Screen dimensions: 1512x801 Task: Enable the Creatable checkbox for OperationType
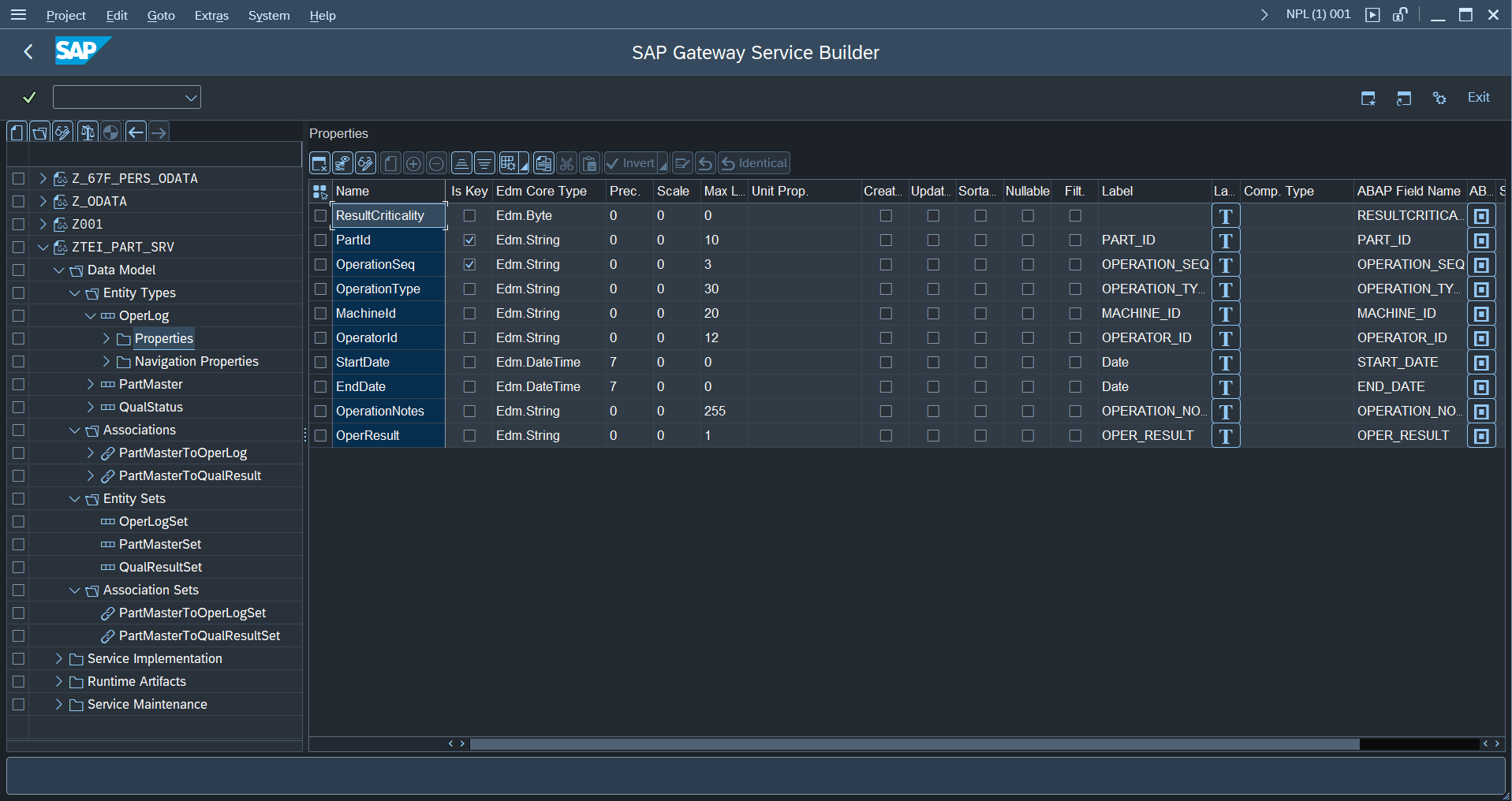(x=886, y=289)
